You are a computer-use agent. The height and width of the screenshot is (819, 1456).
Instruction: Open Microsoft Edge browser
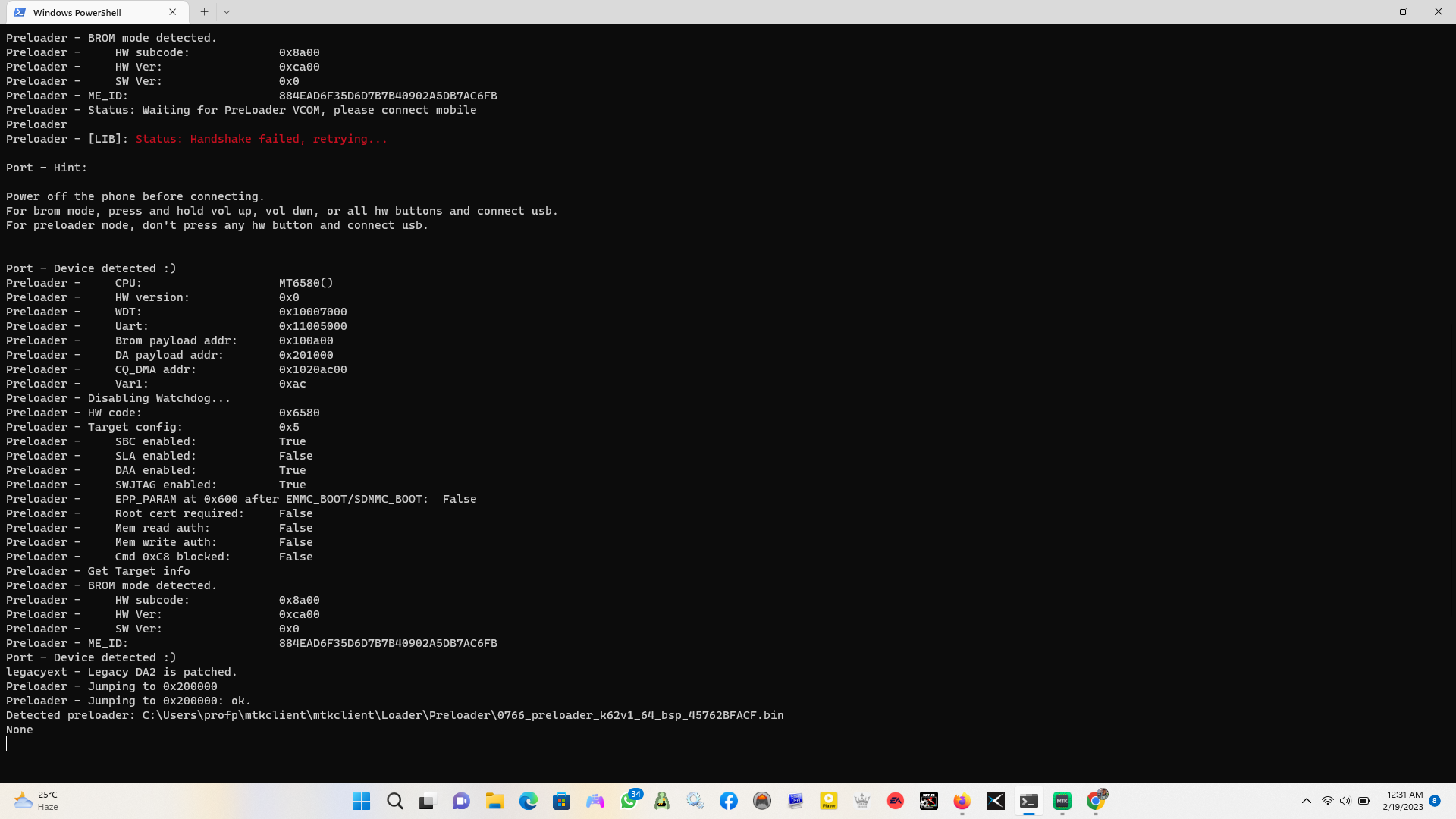point(529,800)
